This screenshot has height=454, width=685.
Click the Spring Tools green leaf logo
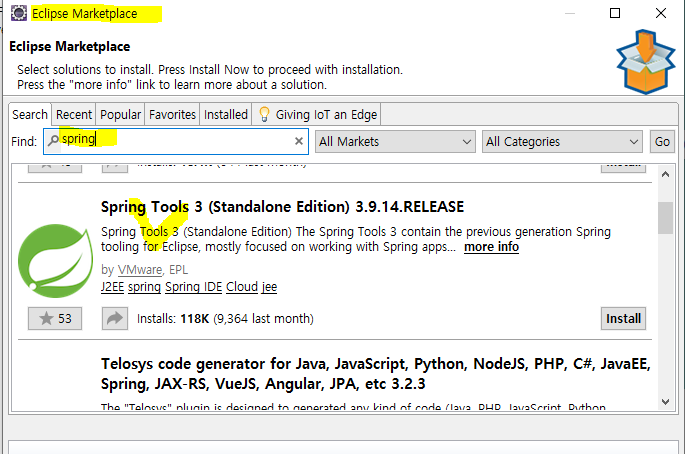click(55, 261)
